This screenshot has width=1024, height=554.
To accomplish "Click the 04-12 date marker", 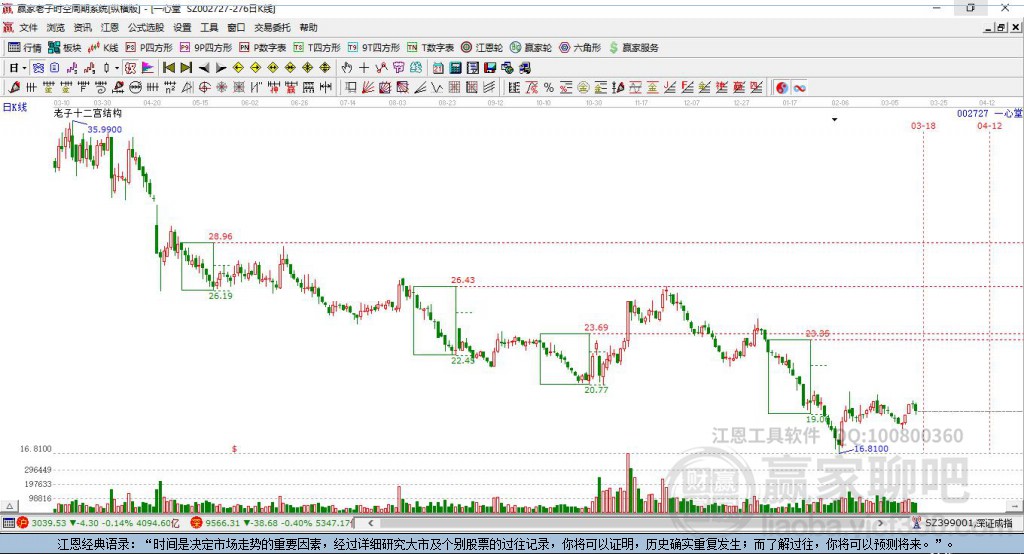I will pyautogui.click(x=989, y=125).
